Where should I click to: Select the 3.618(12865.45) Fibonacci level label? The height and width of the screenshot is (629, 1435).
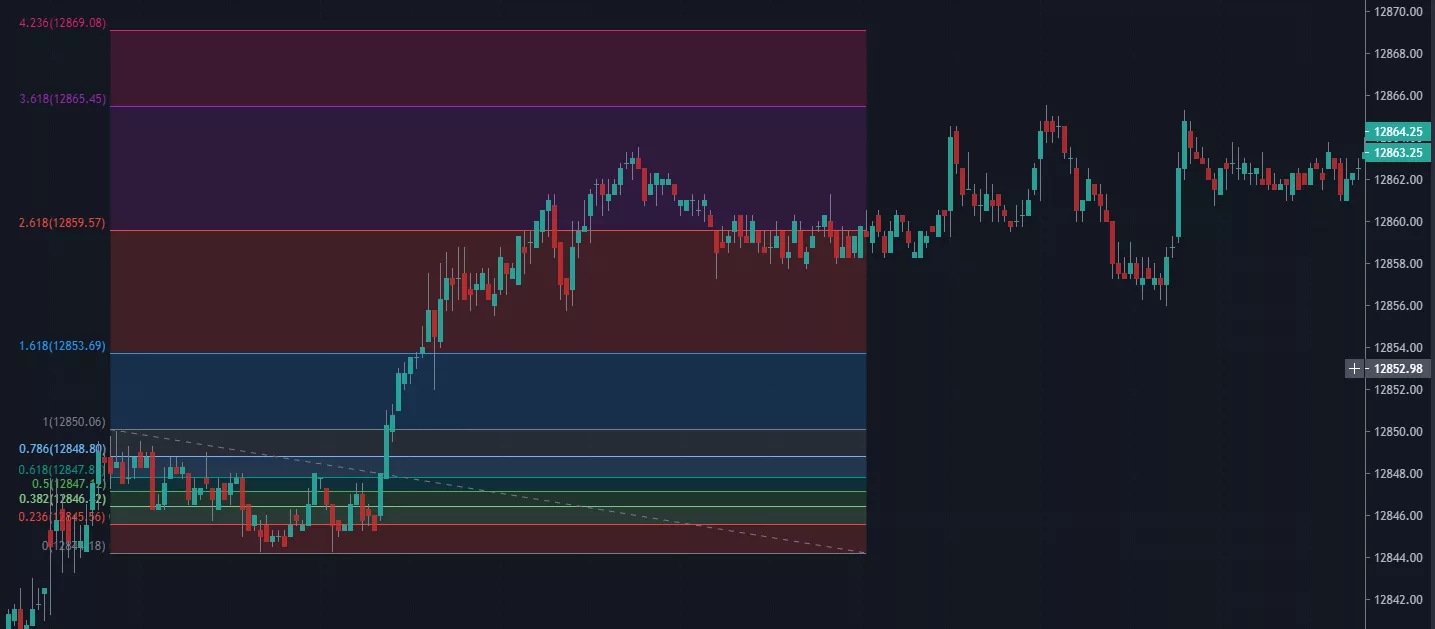62,99
